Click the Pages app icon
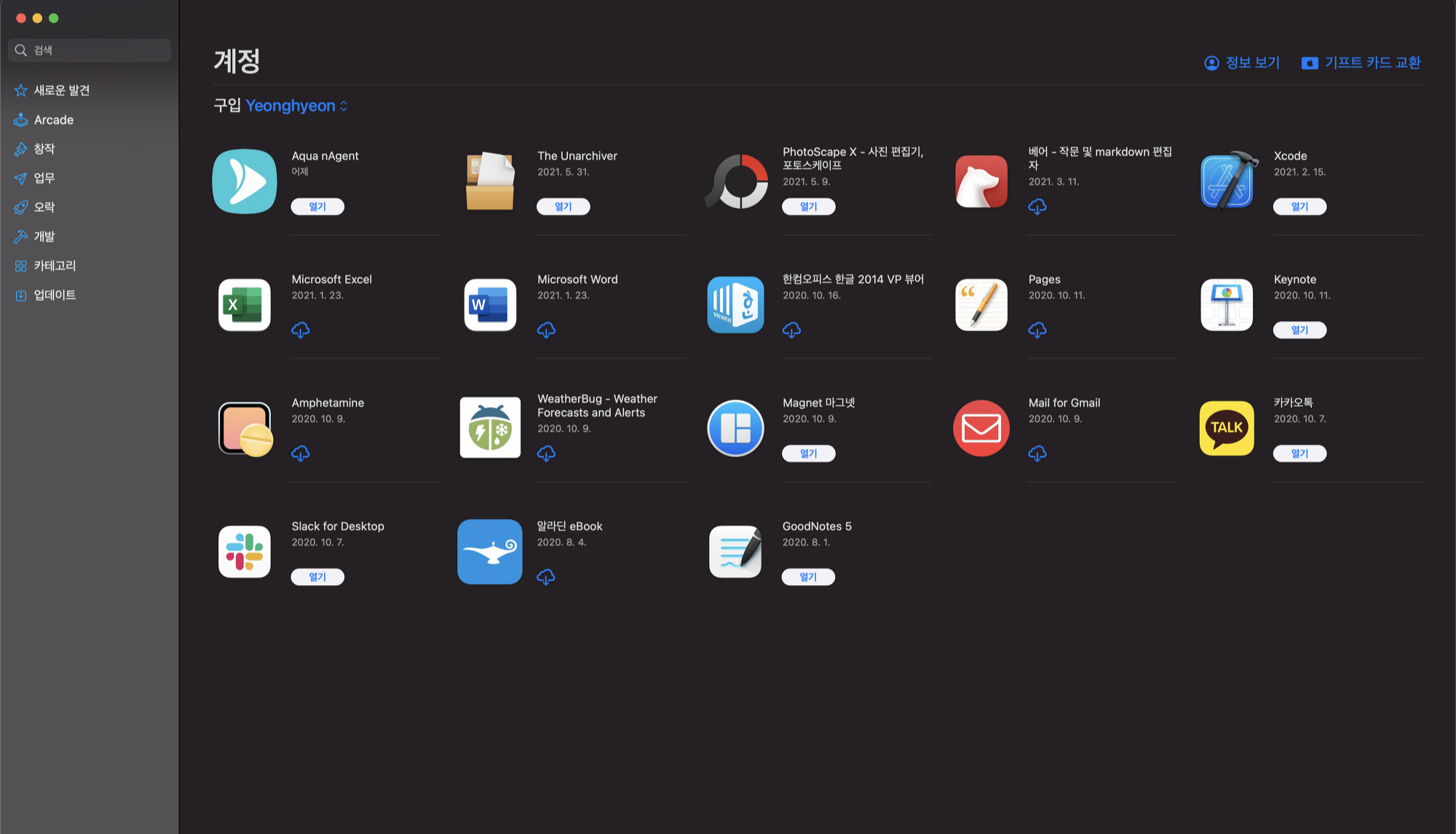The image size is (1456, 834). tap(981, 305)
